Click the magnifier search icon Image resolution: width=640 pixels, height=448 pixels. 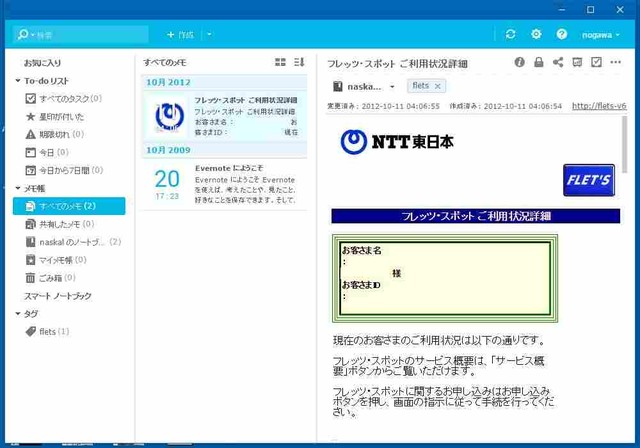point(23,35)
